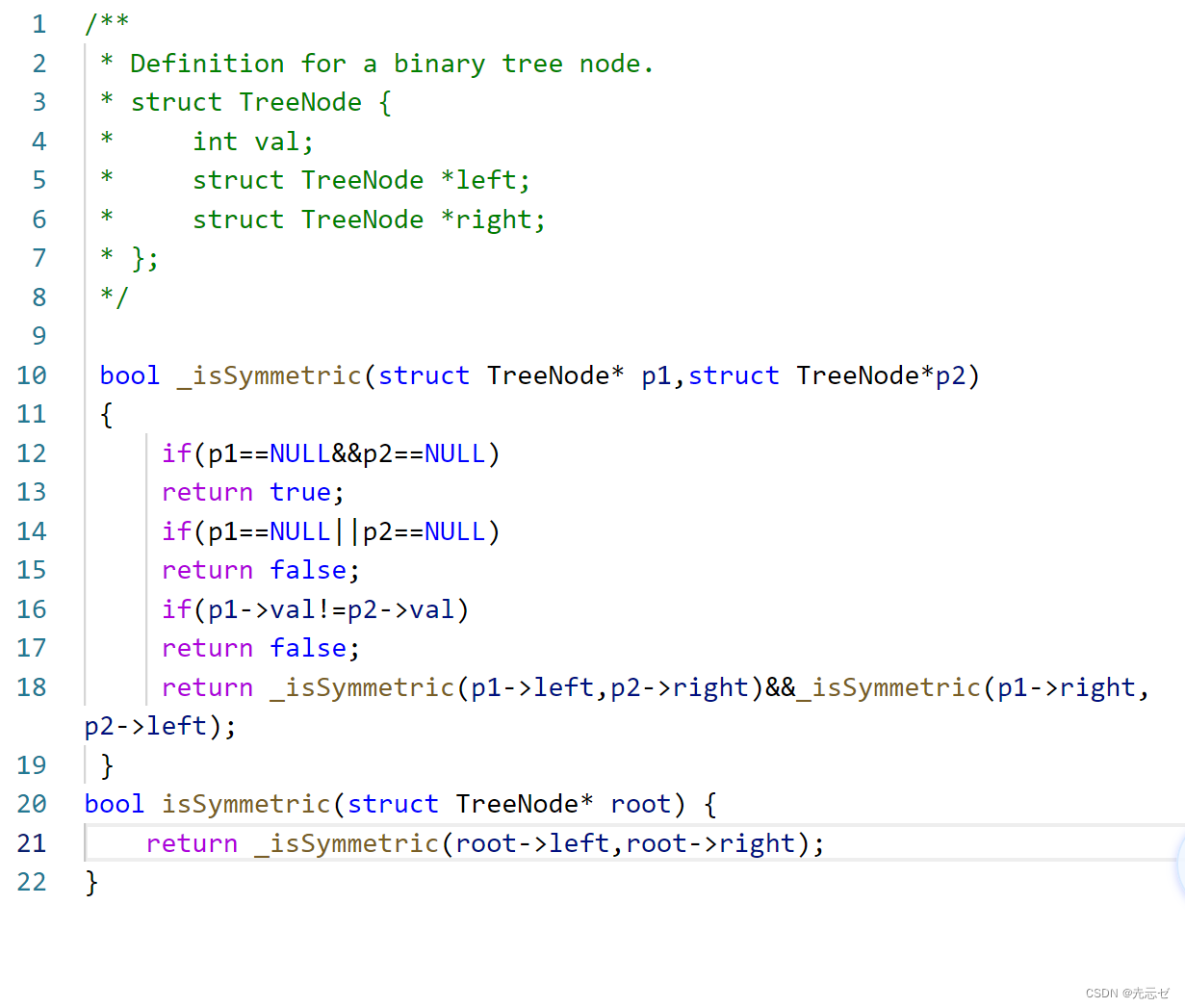Click the '};' on comment line 7
The height and width of the screenshot is (1008, 1185).
tap(144, 258)
